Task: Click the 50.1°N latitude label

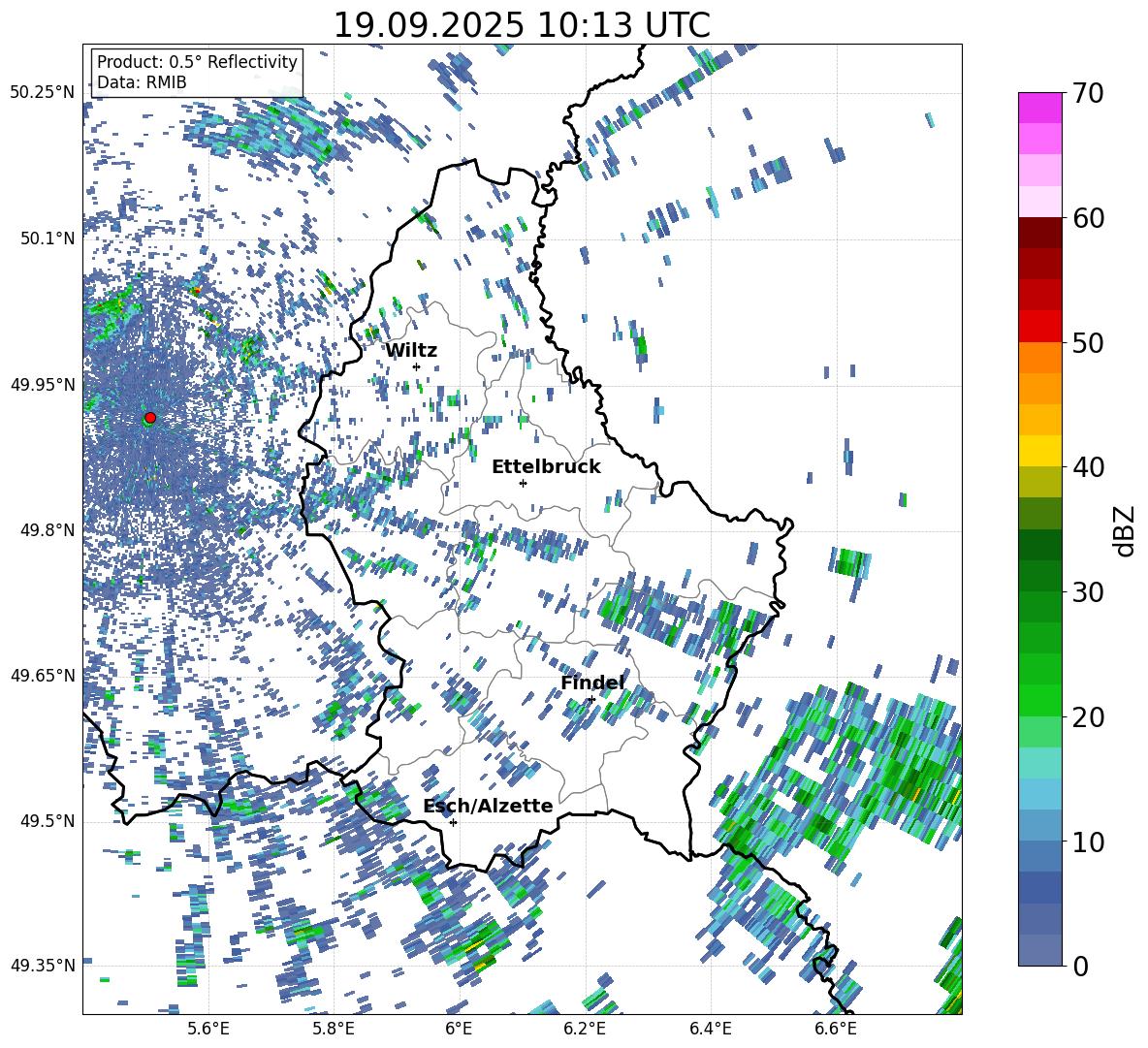Action: [x=48, y=238]
